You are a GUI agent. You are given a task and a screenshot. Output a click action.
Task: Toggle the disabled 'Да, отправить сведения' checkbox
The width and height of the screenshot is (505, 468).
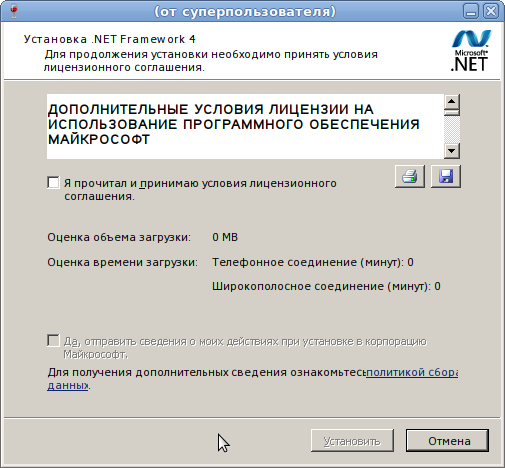coord(53,341)
